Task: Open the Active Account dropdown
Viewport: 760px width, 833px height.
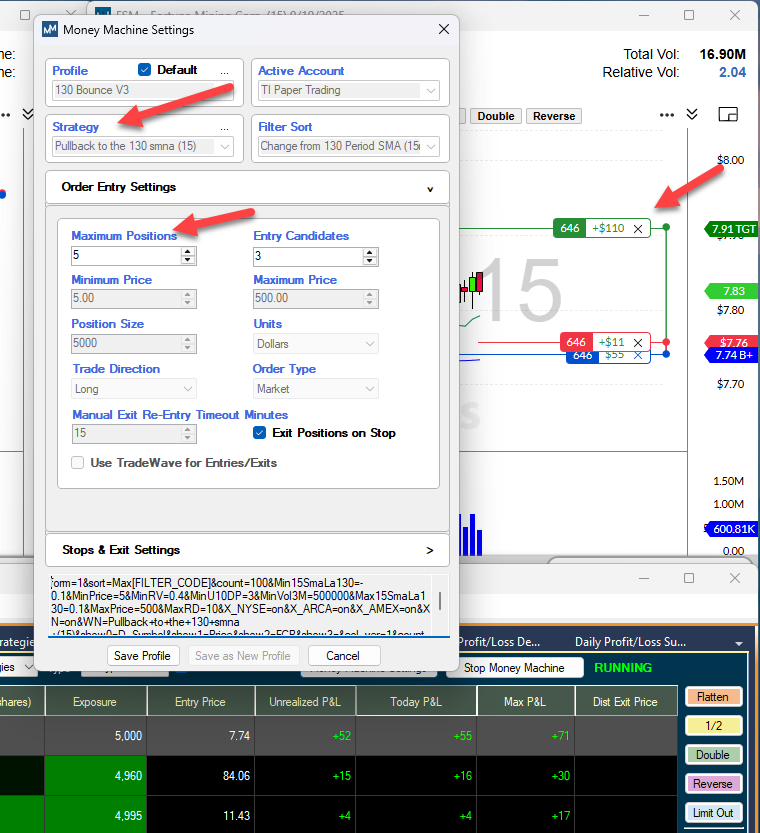Action: click(x=349, y=90)
